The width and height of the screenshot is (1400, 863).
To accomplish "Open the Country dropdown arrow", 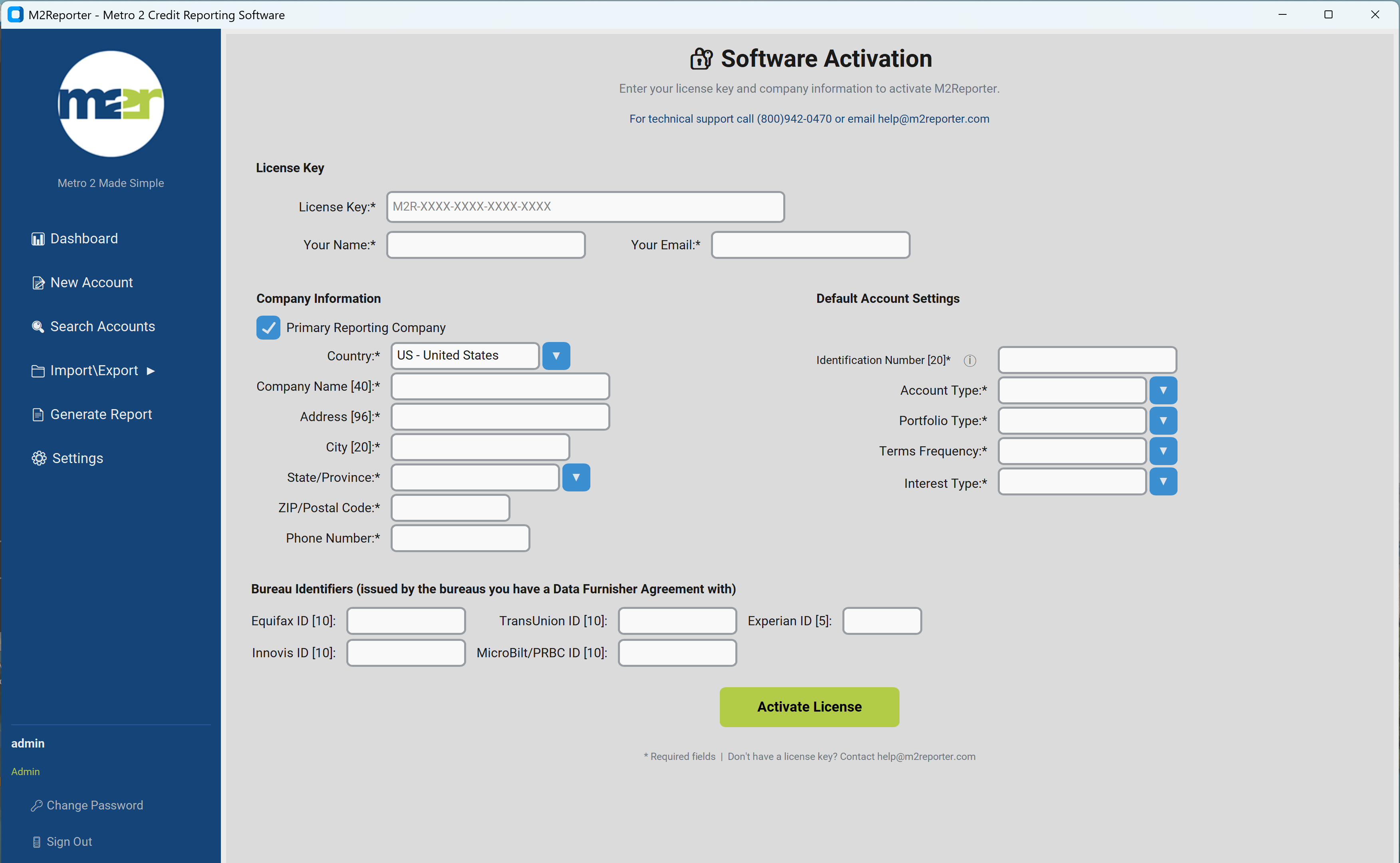I will (x=556, y=356).
